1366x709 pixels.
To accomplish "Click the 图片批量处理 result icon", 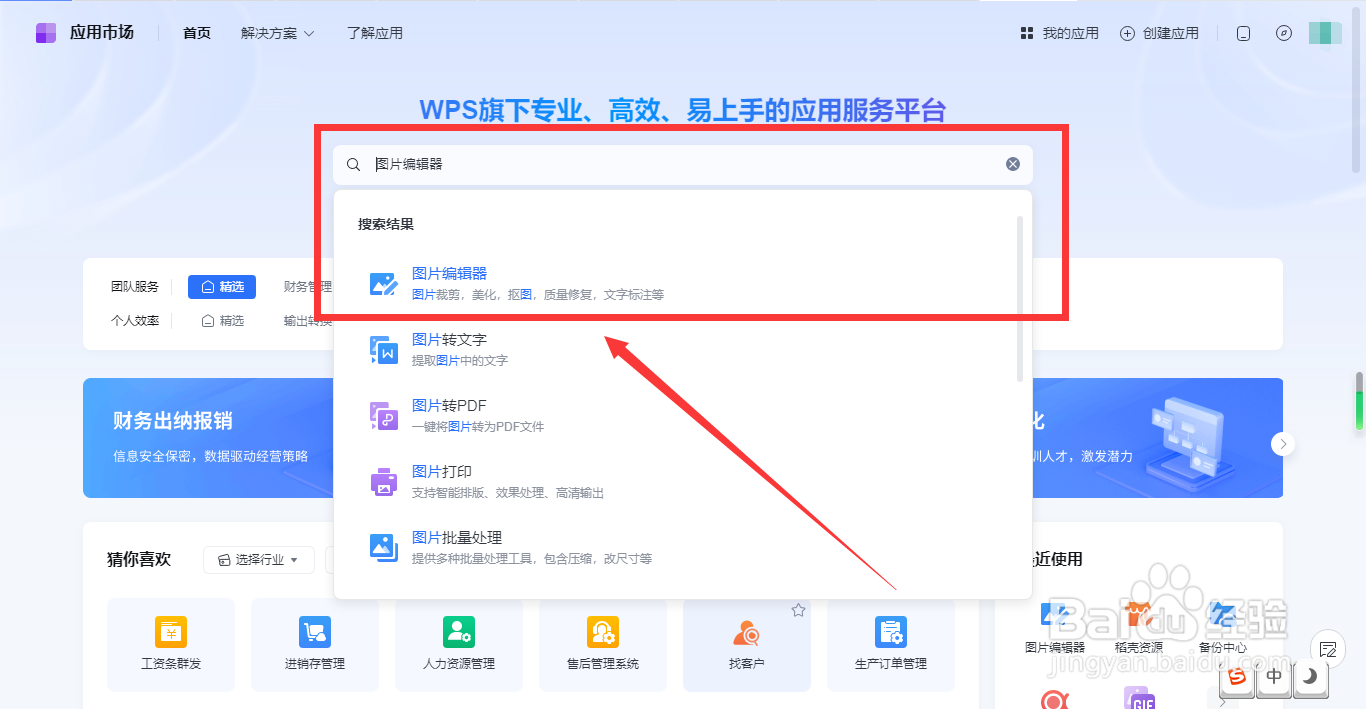I will pos(384,547).
